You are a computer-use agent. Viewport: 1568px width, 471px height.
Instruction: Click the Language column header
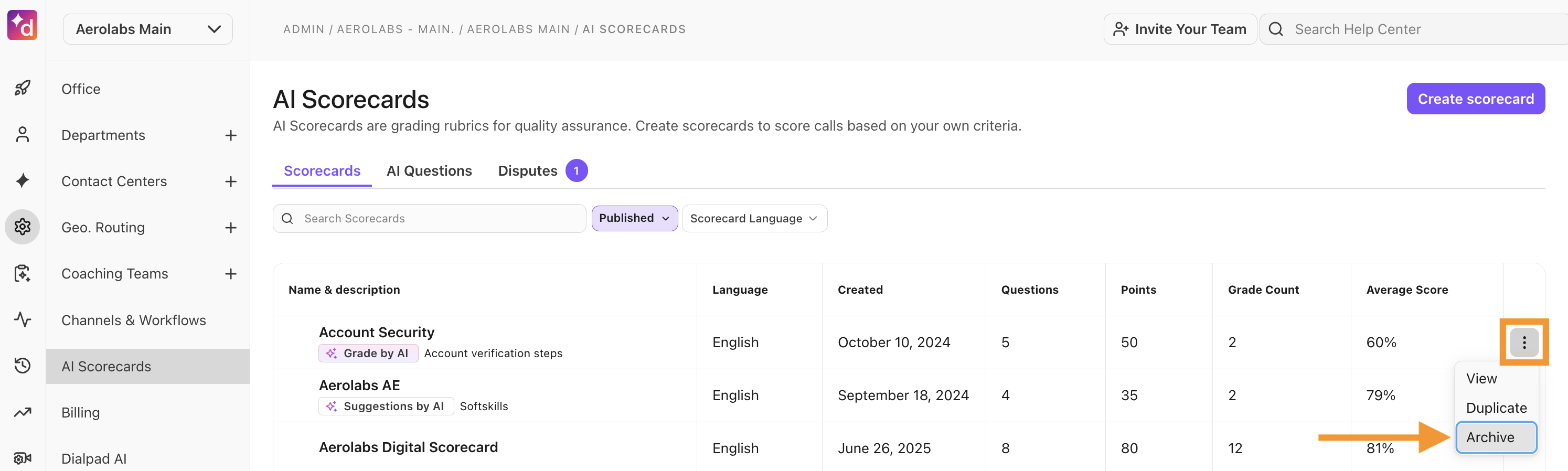pyautogui.click(x=740, y=290)
